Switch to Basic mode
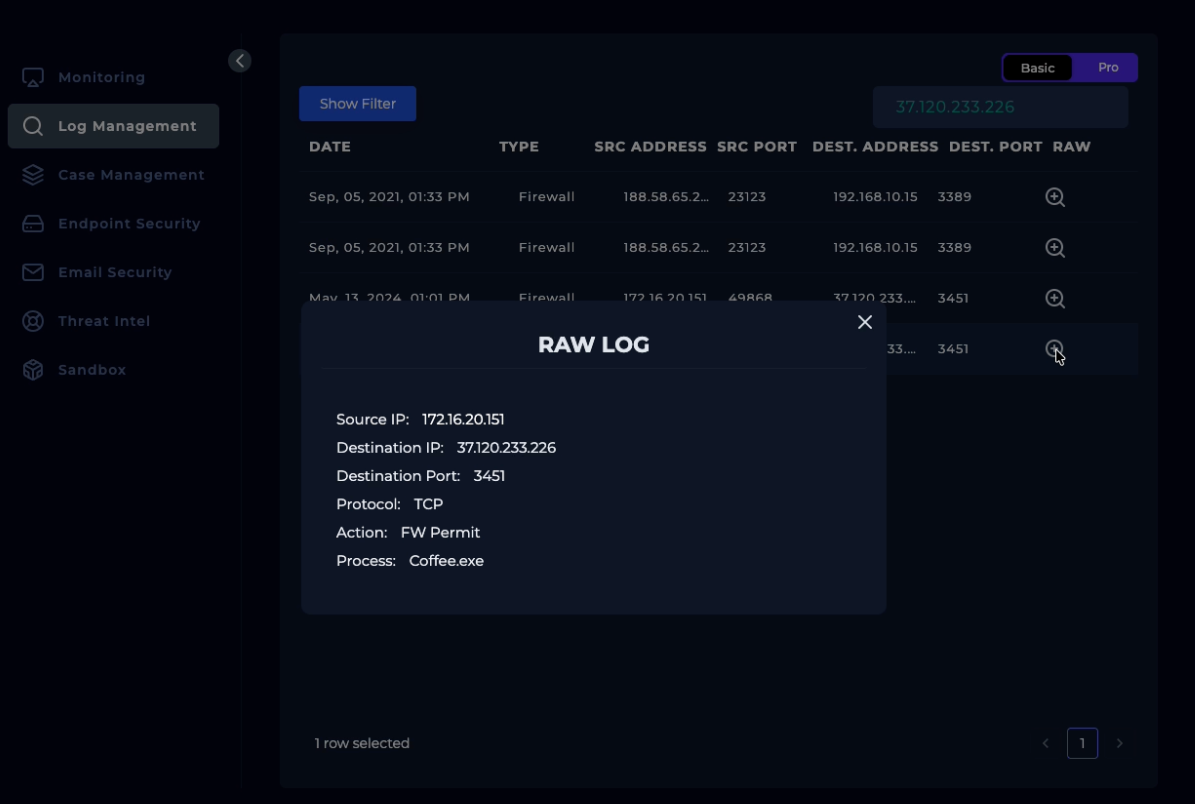The width and height of the screenshot is (1195, 804). [x=1037, y=68]
